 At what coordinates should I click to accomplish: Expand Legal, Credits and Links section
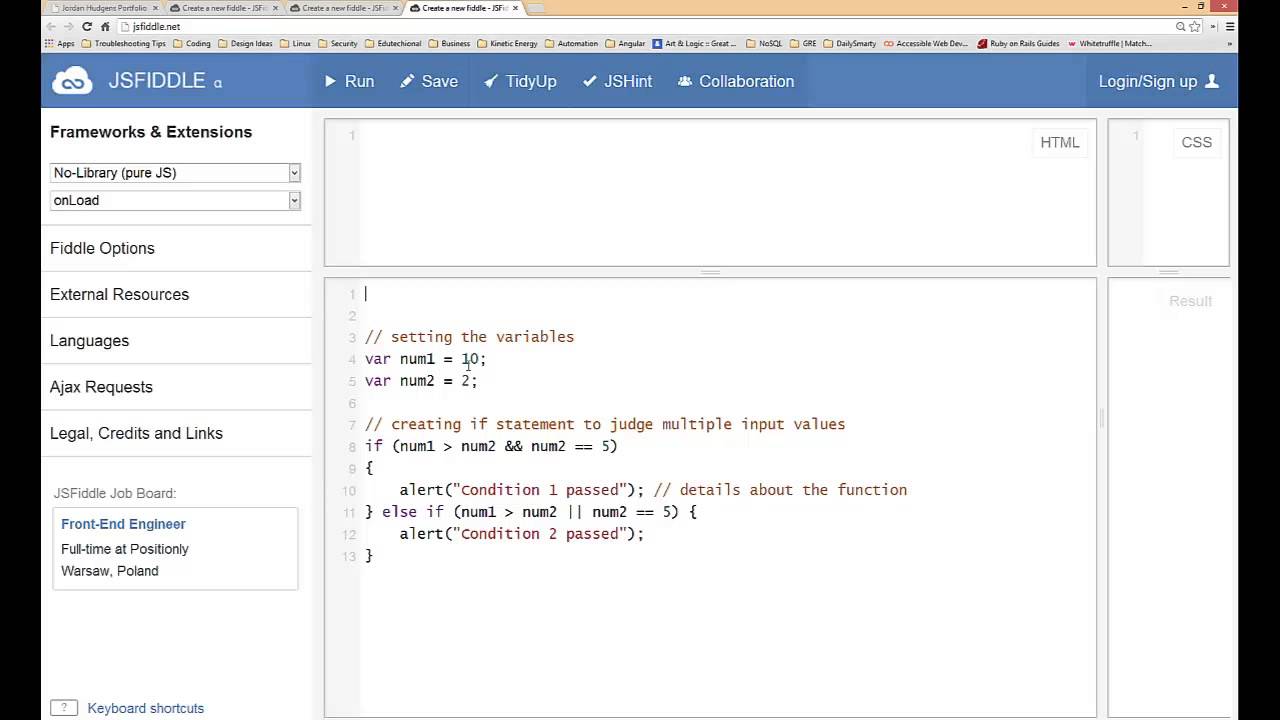(x=136, y=433)
